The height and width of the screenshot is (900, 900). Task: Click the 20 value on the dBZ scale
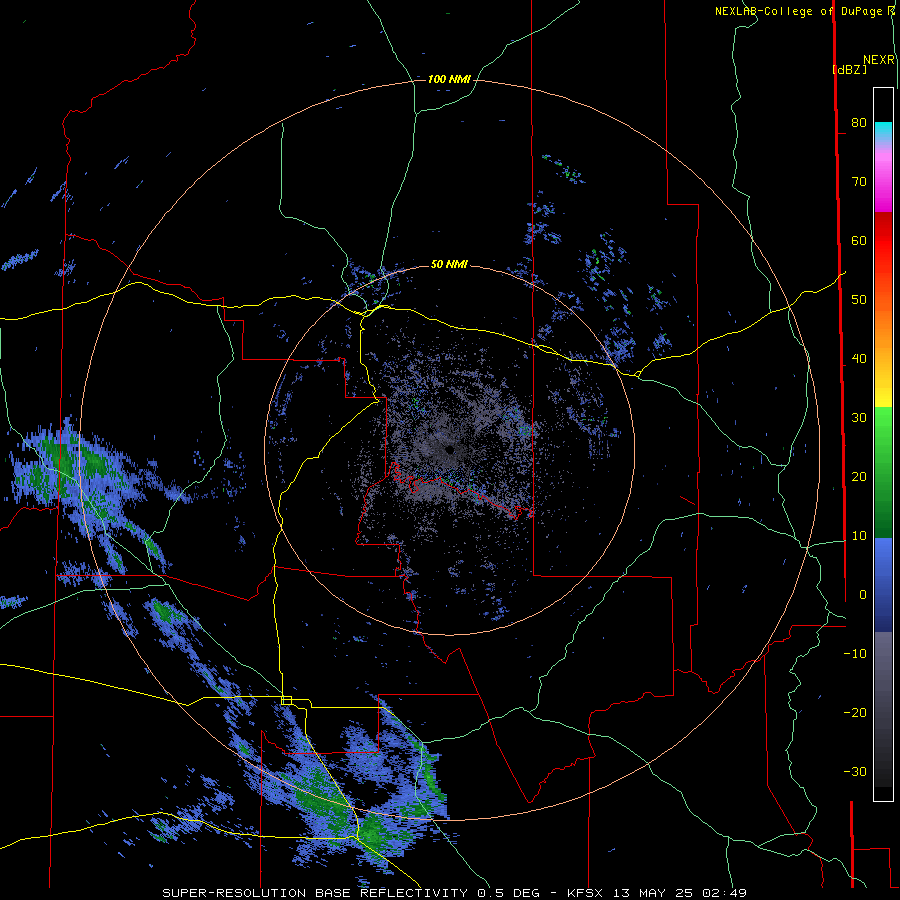859,477
